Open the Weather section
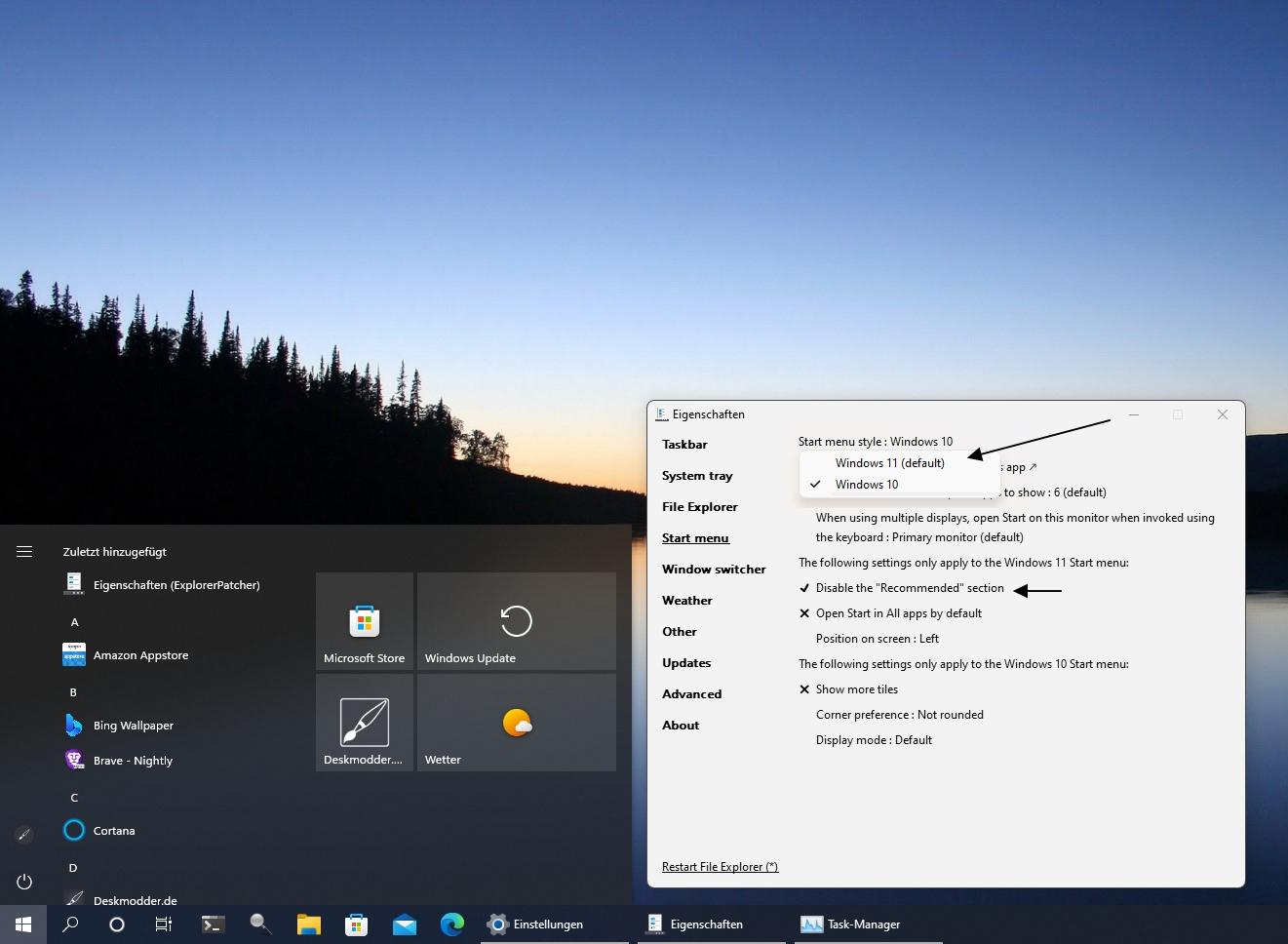This screenshot has width=1288, height=944. click(x=687, y=601)
